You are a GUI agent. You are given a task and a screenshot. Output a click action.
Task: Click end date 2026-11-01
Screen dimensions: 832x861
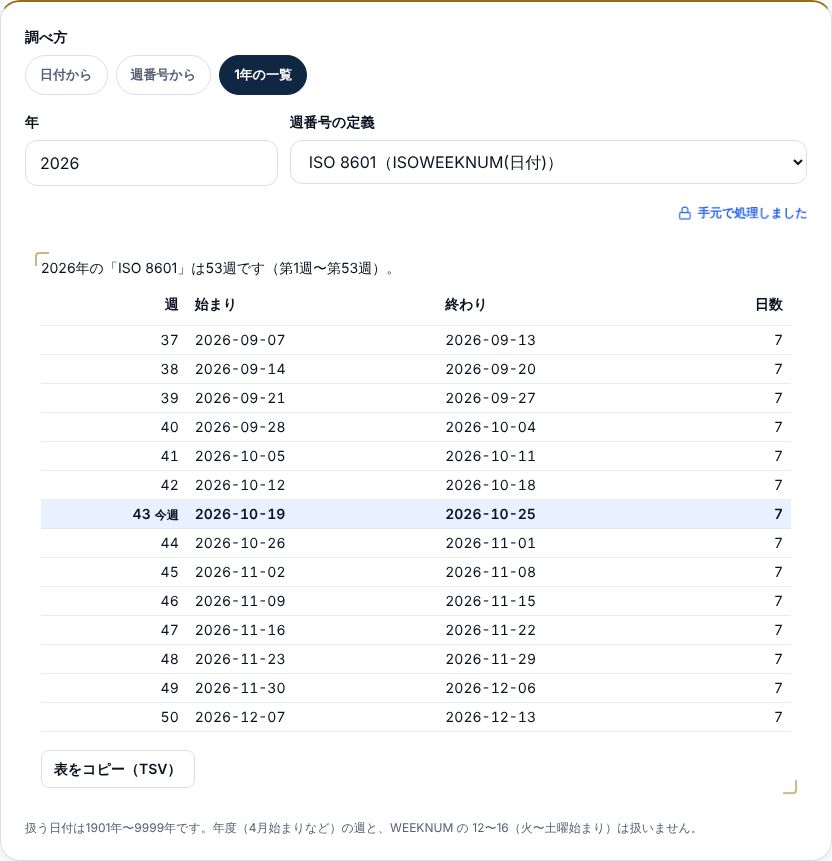pyautogui.click(x=490, y=543)
